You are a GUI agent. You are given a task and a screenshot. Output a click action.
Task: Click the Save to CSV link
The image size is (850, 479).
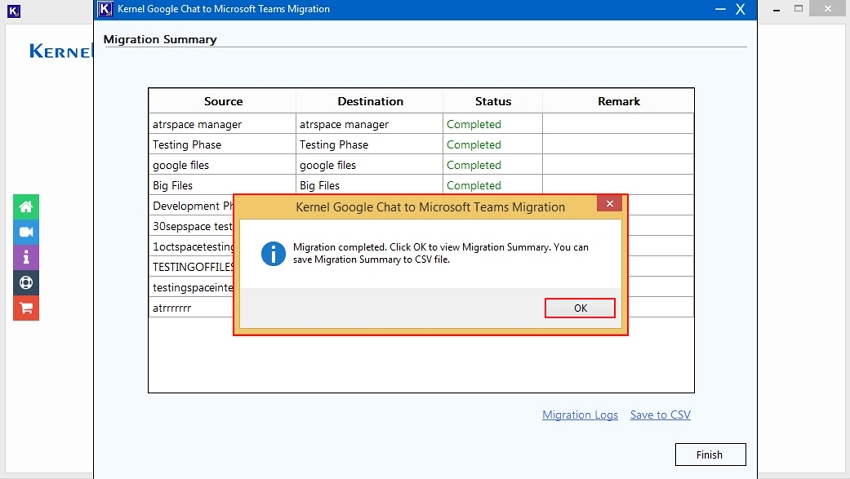[x=660, y=415]
